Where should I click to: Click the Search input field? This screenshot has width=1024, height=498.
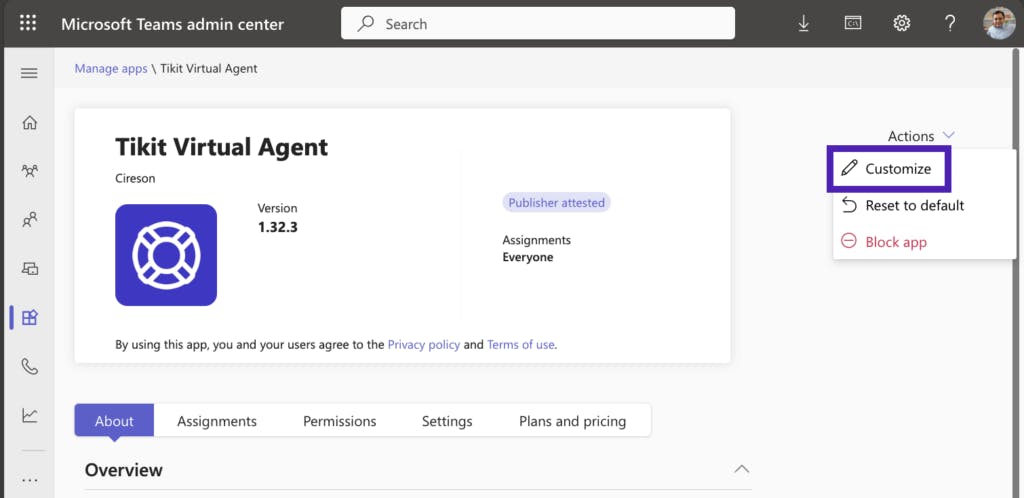[538, 24]
